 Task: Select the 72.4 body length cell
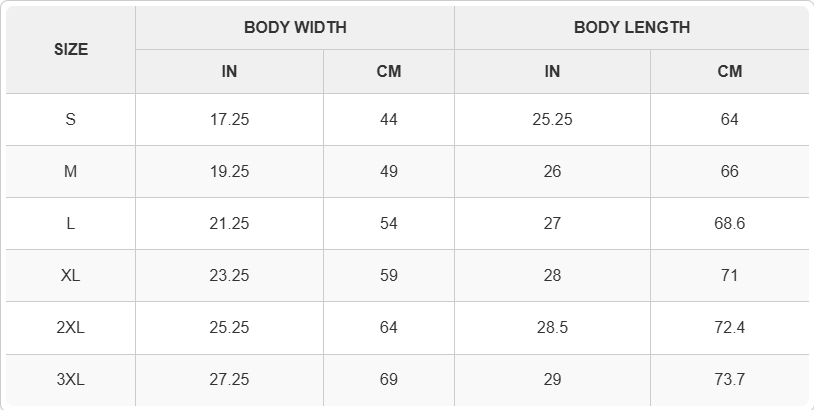pyautogui.click(x=729, y=327)
